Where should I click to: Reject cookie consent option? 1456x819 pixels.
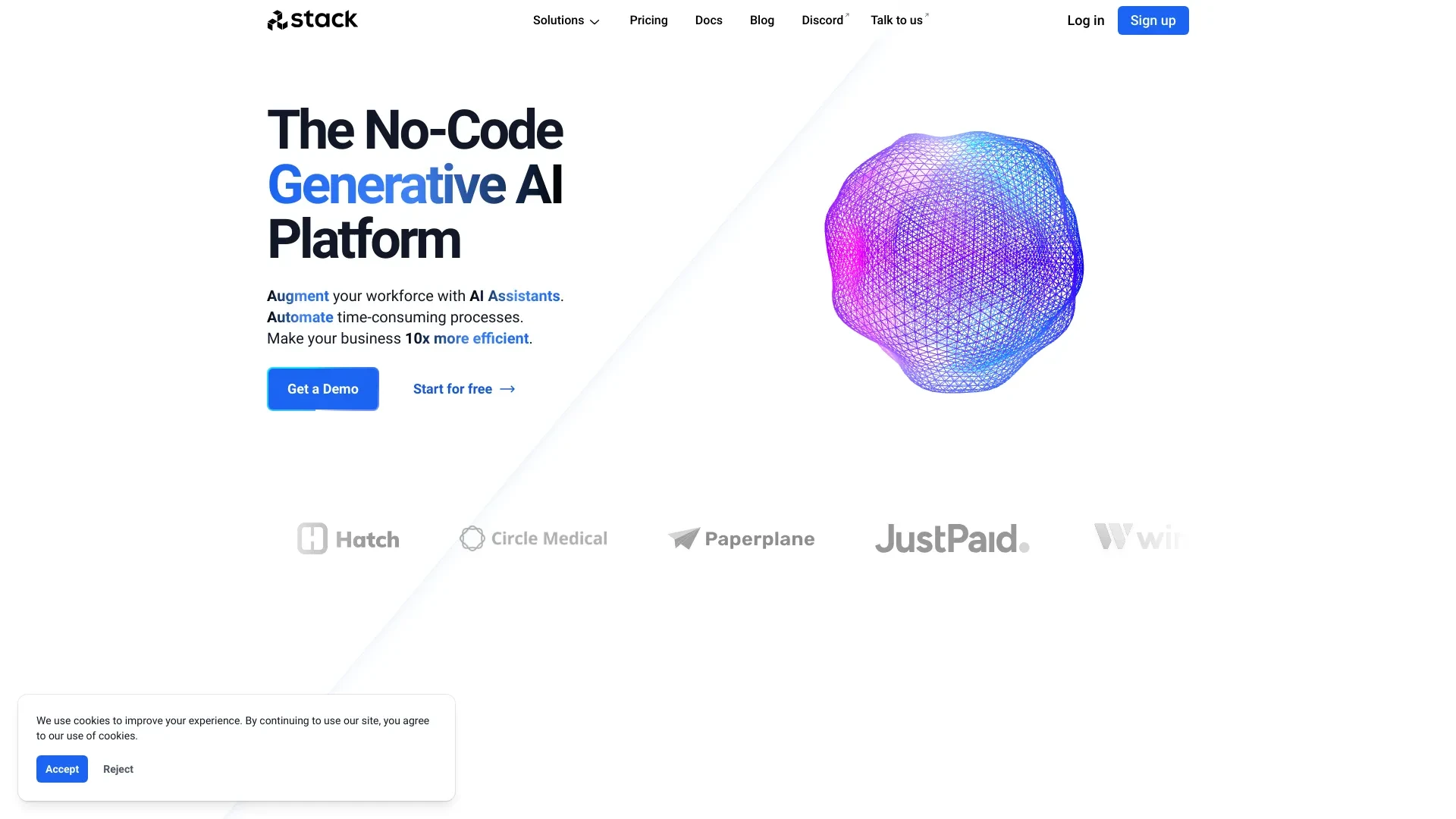(118, 769)
